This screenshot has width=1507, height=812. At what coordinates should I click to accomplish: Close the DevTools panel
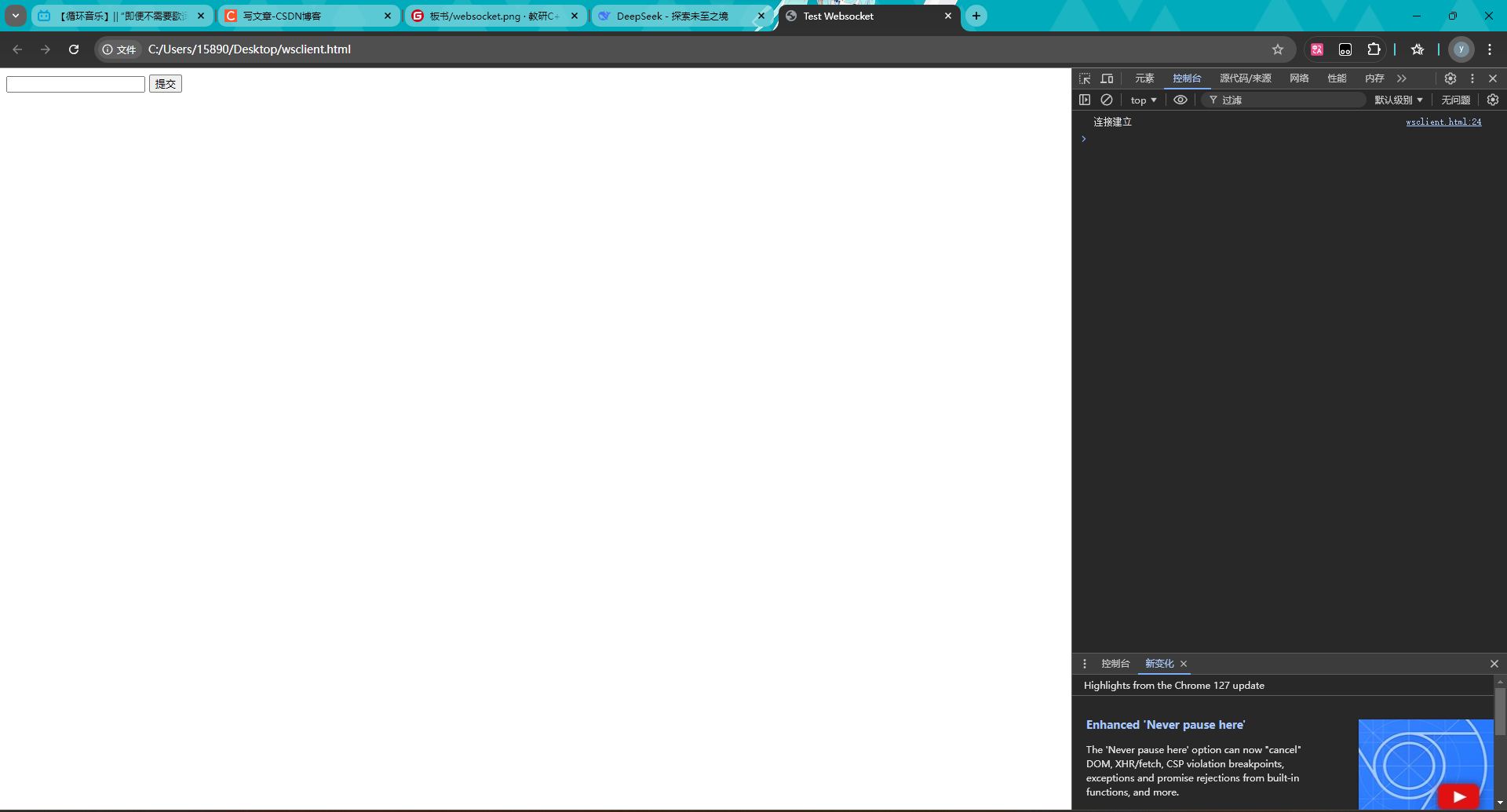coord(1493,78)
